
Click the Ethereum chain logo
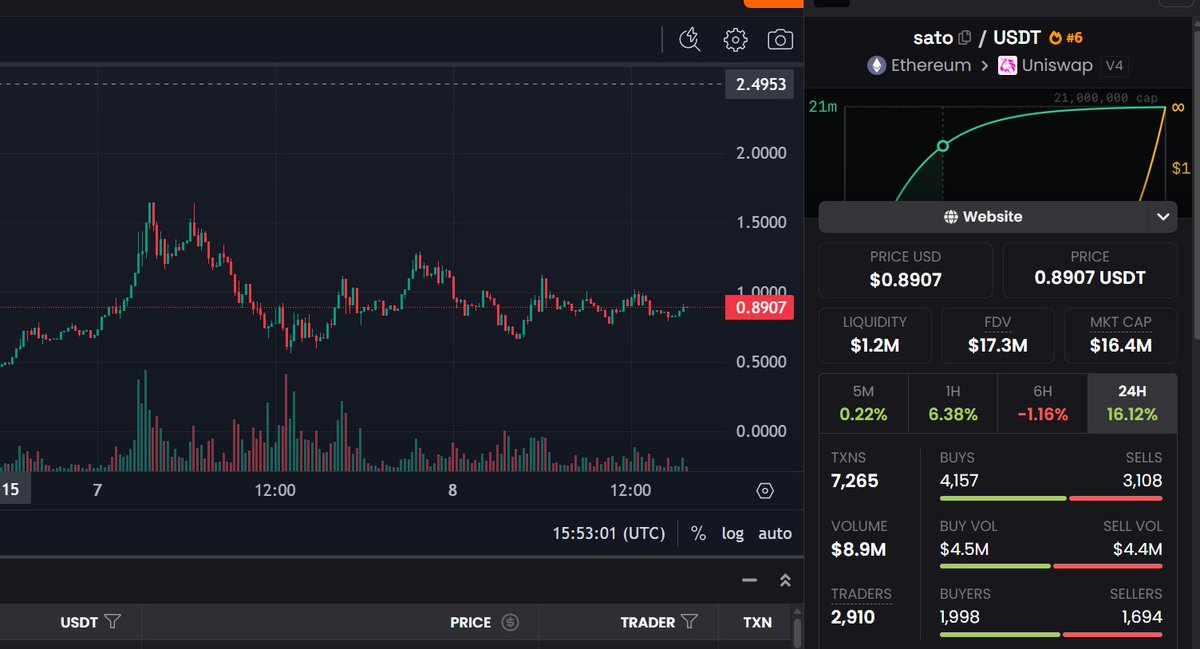pyautogui.click(x=876, y=66)
